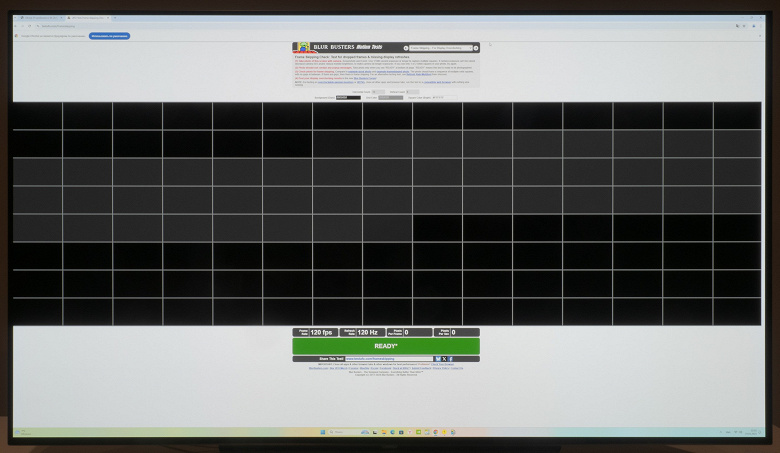The image size is (780, 453).
Task: Open the Blur Busters Forums link
Action: 365,79
